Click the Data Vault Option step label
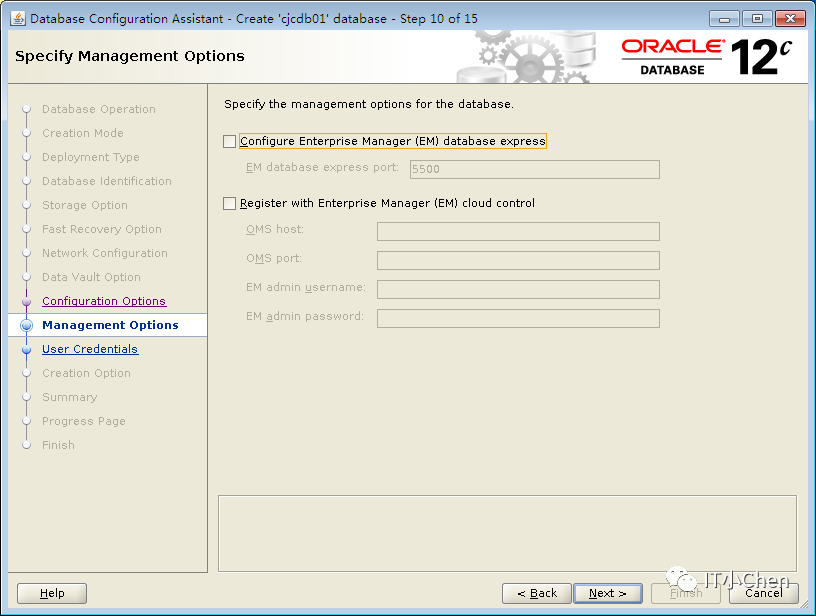Image resolution: width=816 pixels, height=616 pixels. (91, 277)
